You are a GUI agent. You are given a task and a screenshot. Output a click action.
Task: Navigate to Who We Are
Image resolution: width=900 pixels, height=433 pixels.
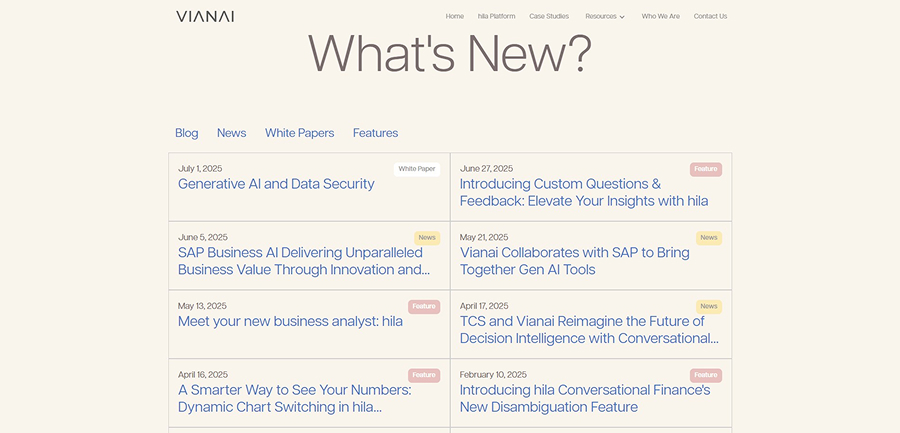pyautogui.click(x=660, y=16)
